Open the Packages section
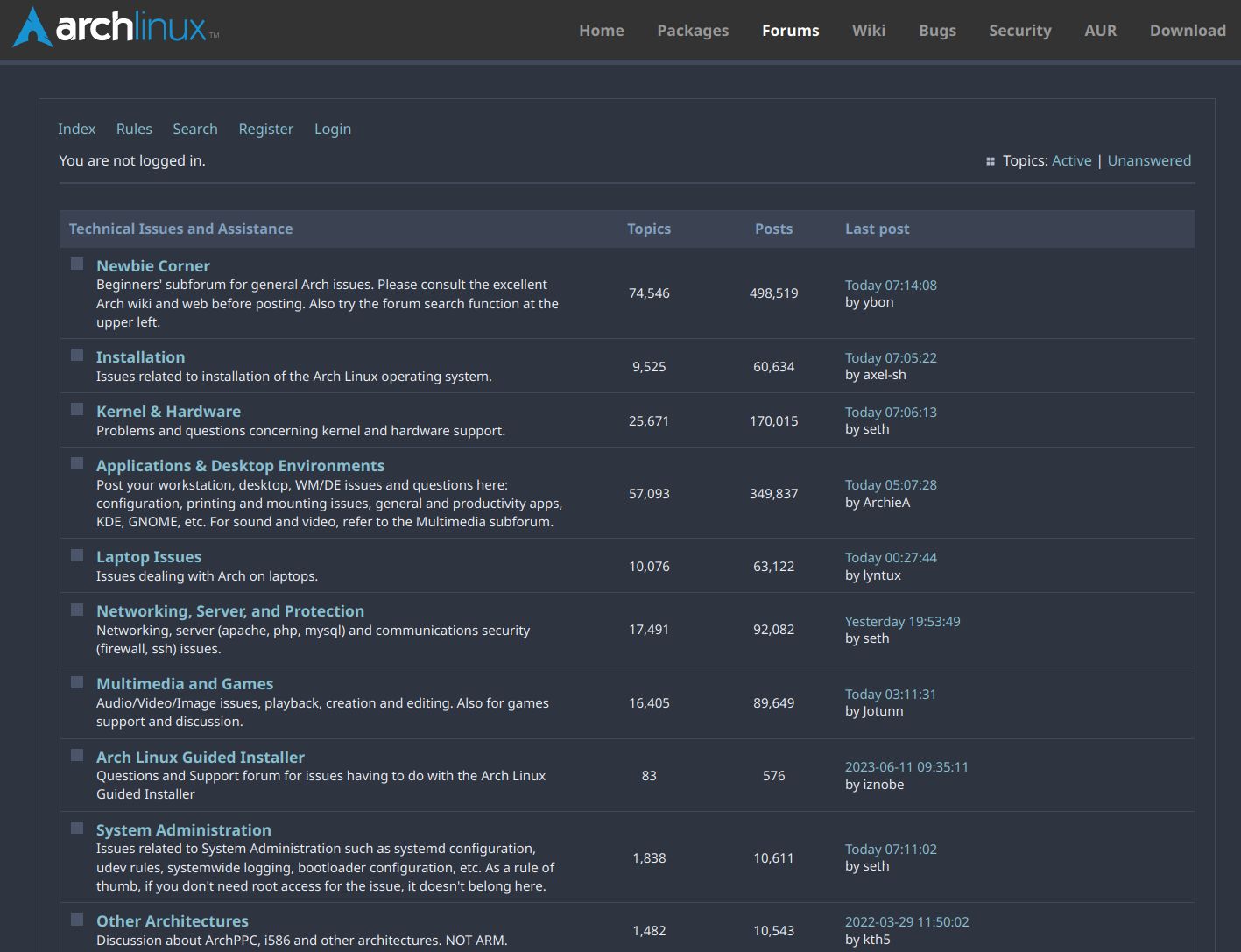The image size is (1241, 952). pos(693,31)
